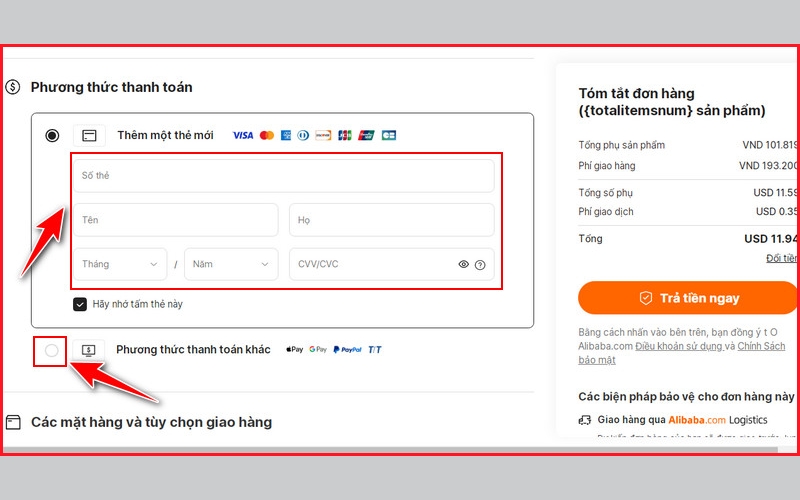This screenshot has width=800, height=500.
Task: Click the chevron arrow in the 'Năm' field
Action: coord(265,264)
